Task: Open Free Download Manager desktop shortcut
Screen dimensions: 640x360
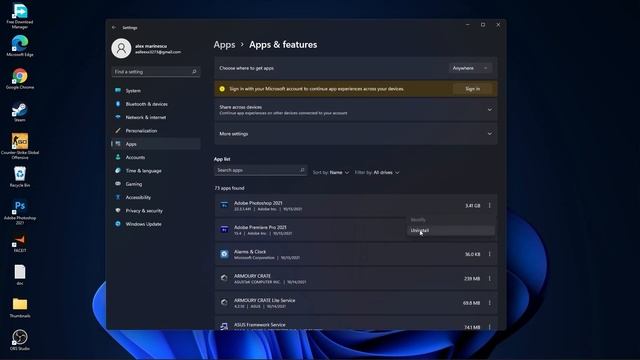Action: [x=20, y=16]
